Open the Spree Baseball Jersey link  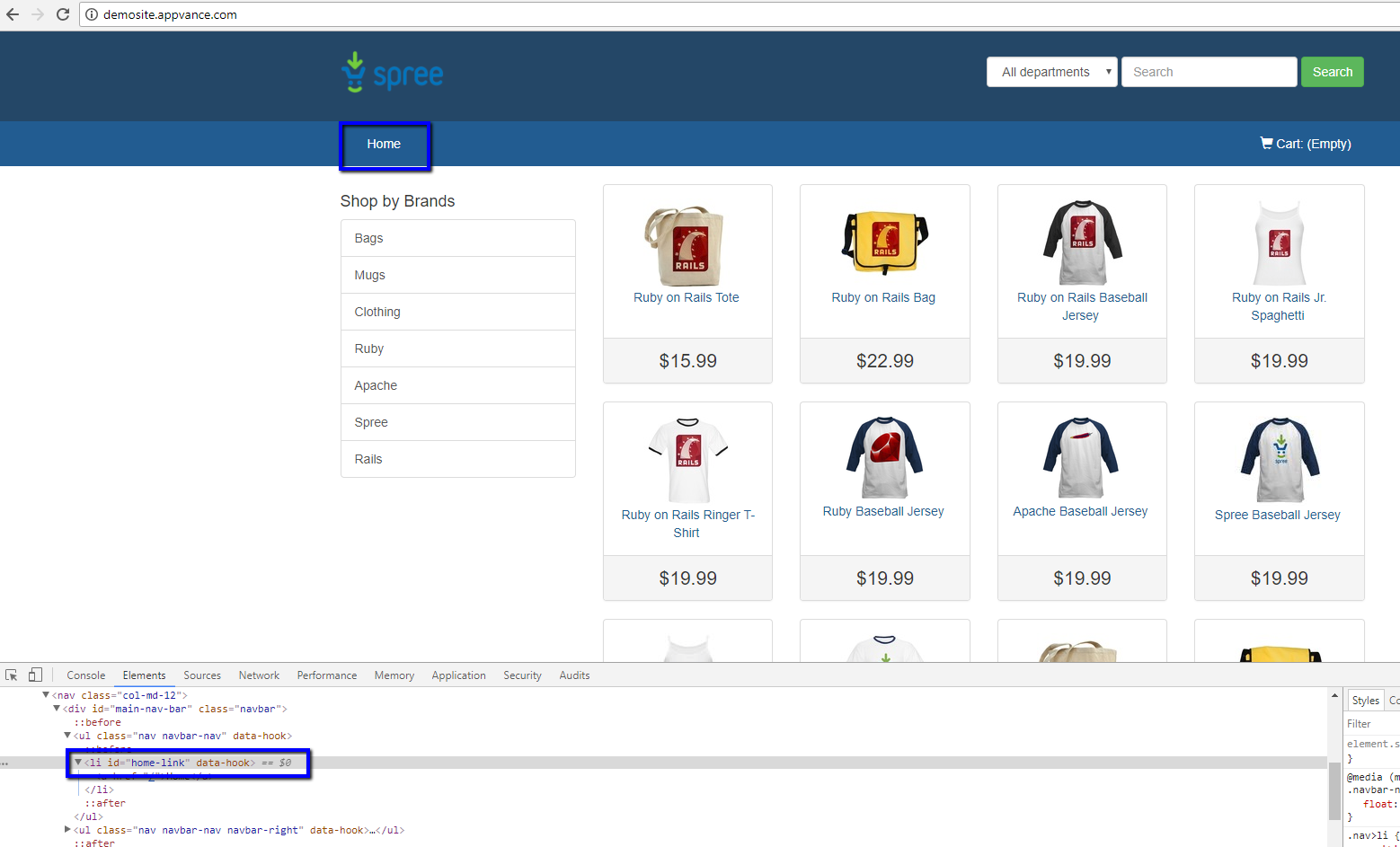click(1277, 515)
